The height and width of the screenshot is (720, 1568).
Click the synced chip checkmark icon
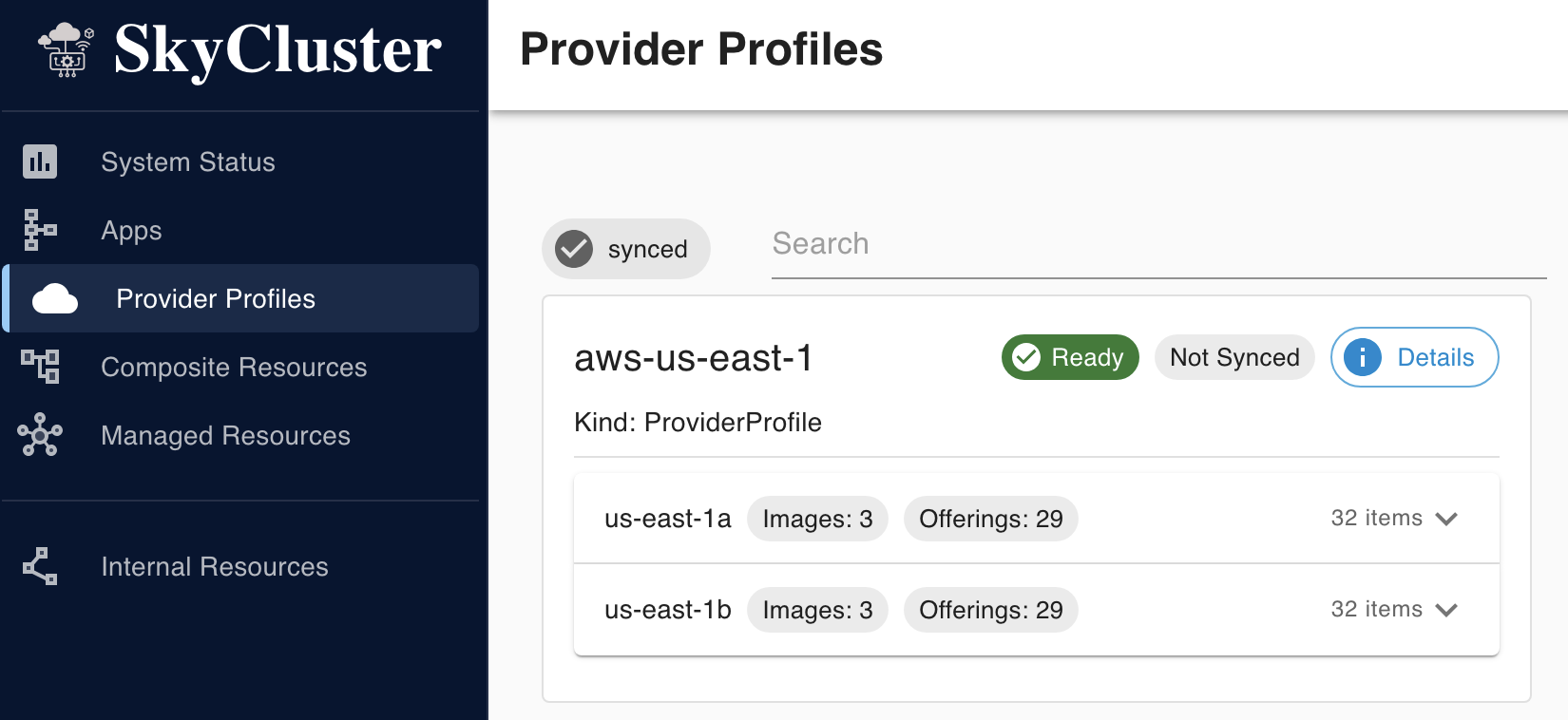coord(574,249)
